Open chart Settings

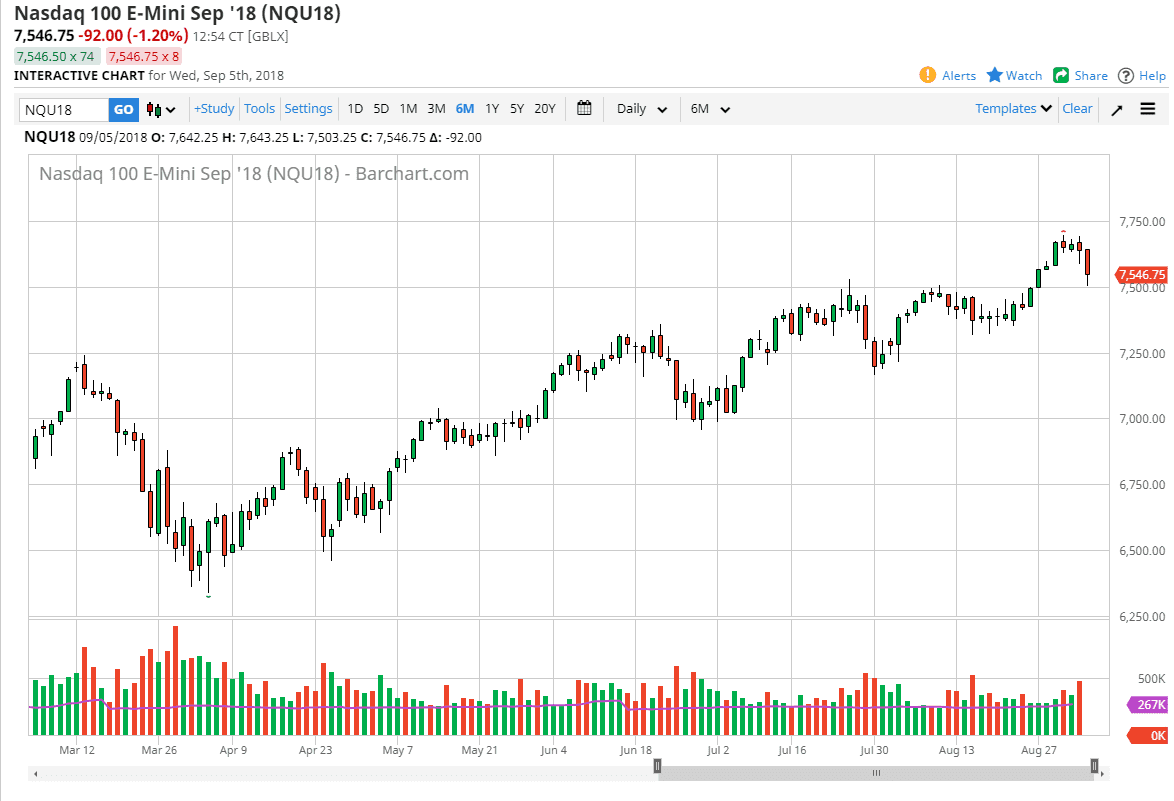[308, 108]
